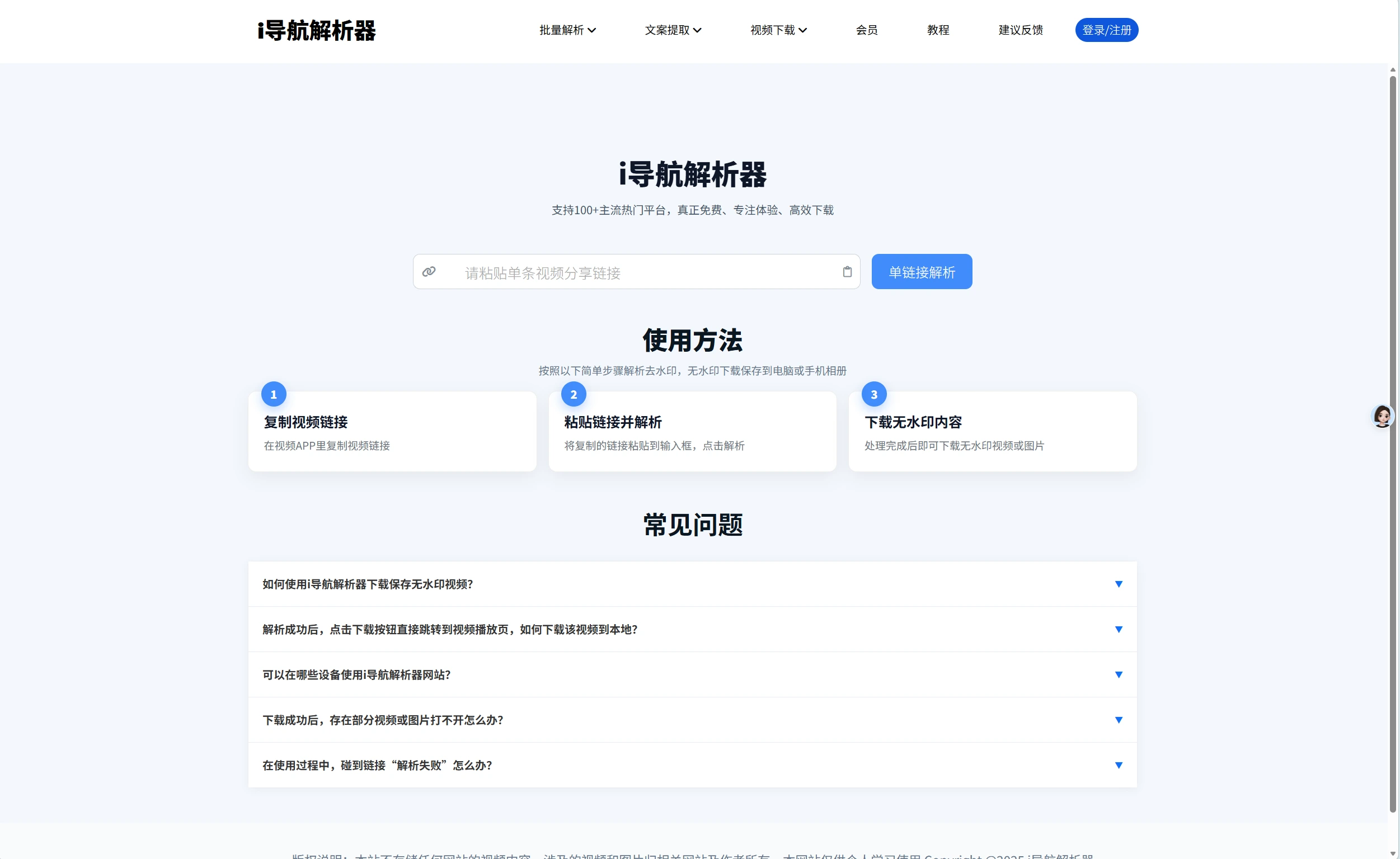This screenshot has width=1400, height=859.
Task: Open 建议反馈 in navigation
Action: click(x=1020, y=30)
